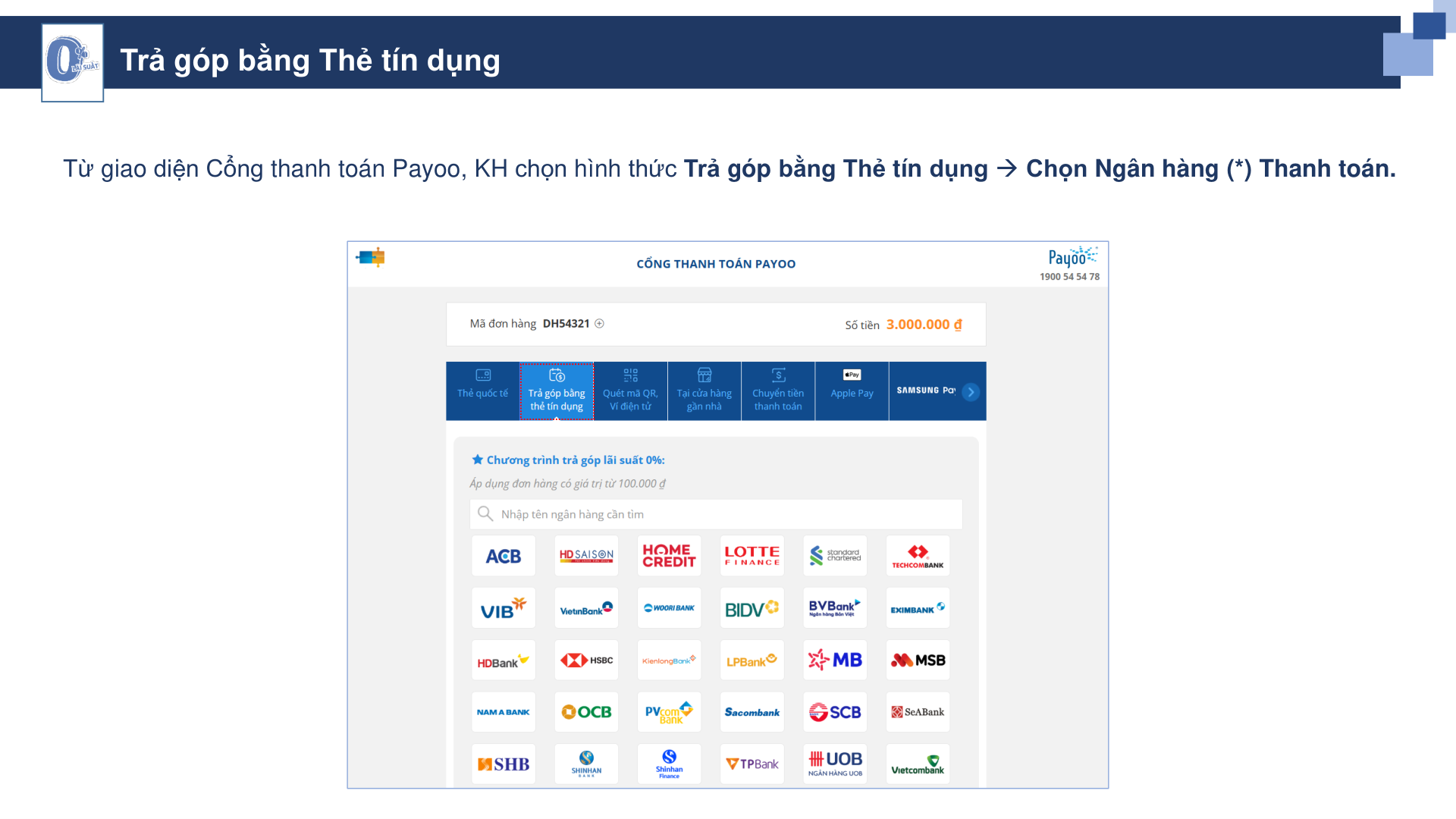Screen dimensions: 1456x819
Task: Pick Sacombank logo
Action: click(752, 712)
